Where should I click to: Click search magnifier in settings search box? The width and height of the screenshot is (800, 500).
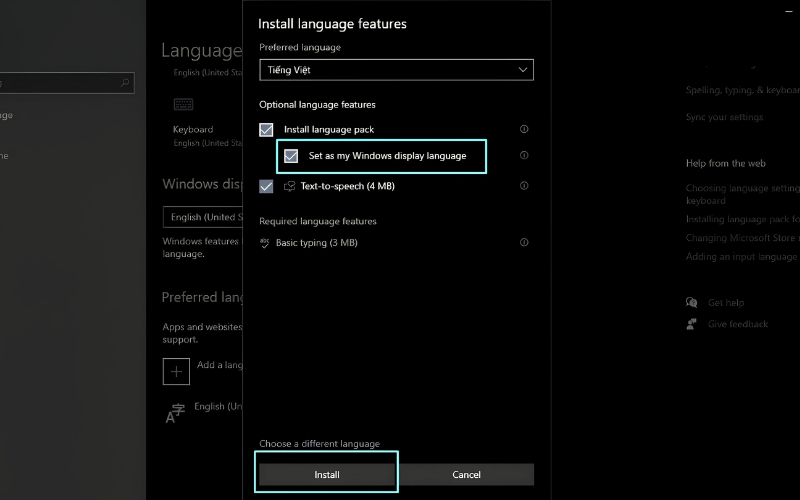click(124, 83)
